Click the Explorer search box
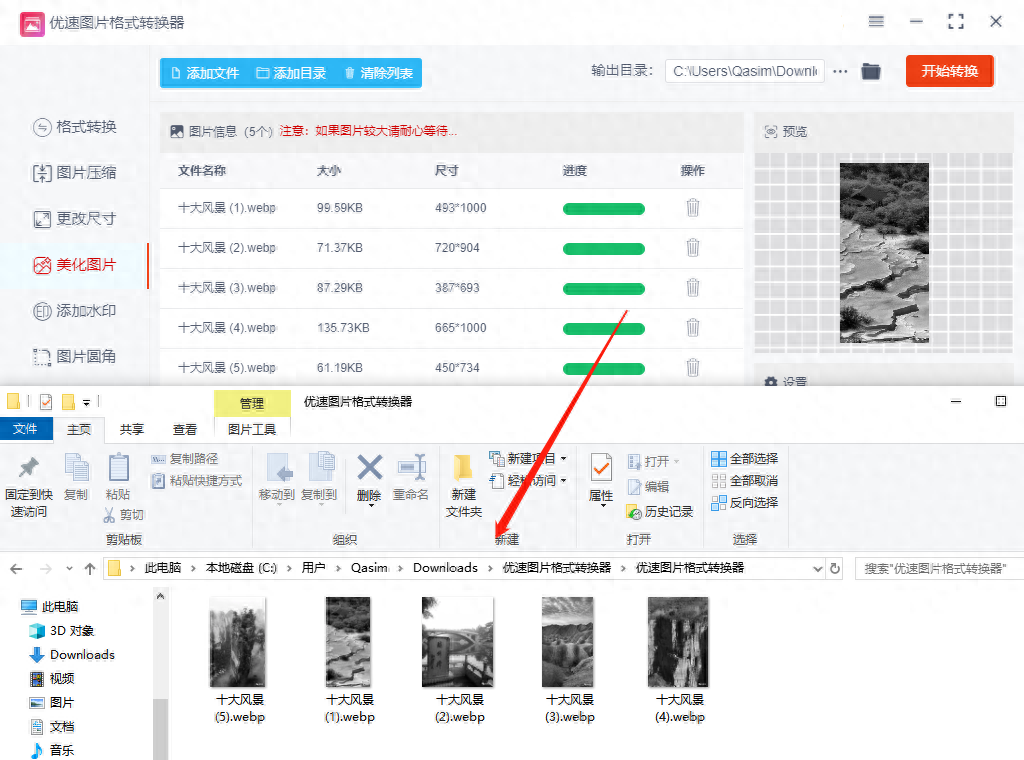 (938, 569)
